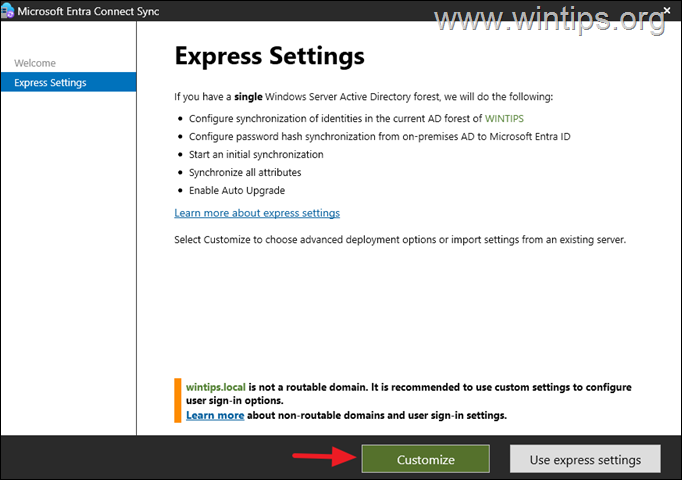Click 'Start an initial synchronization' bullet
The image size is (682, 480).
pyautogui.click(x=256, y=154)
